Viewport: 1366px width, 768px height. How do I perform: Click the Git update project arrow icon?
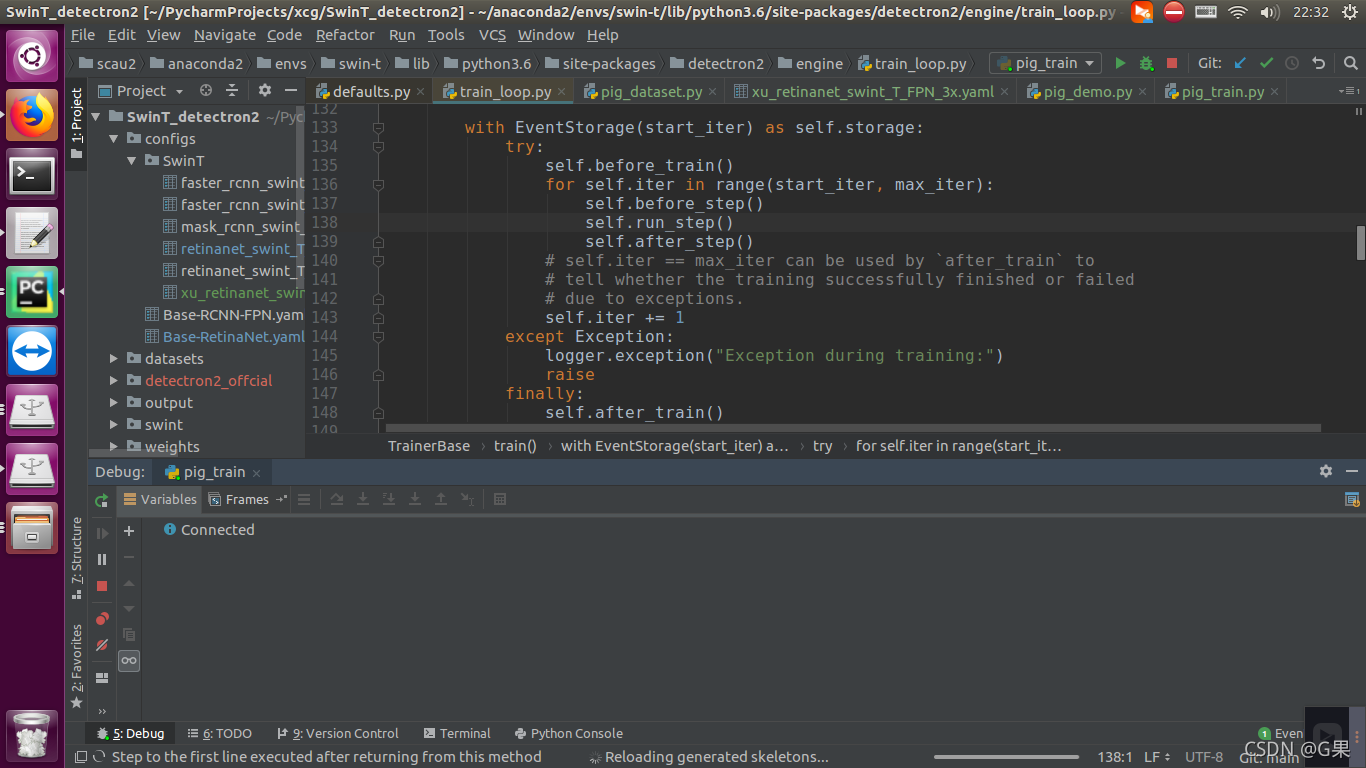point(1240,63)
